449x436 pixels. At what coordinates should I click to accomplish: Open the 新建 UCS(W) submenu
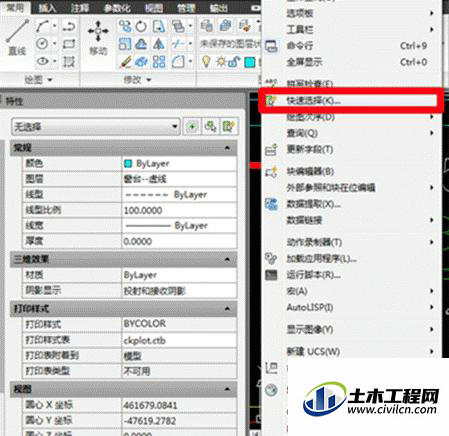[x=352, y=351]
